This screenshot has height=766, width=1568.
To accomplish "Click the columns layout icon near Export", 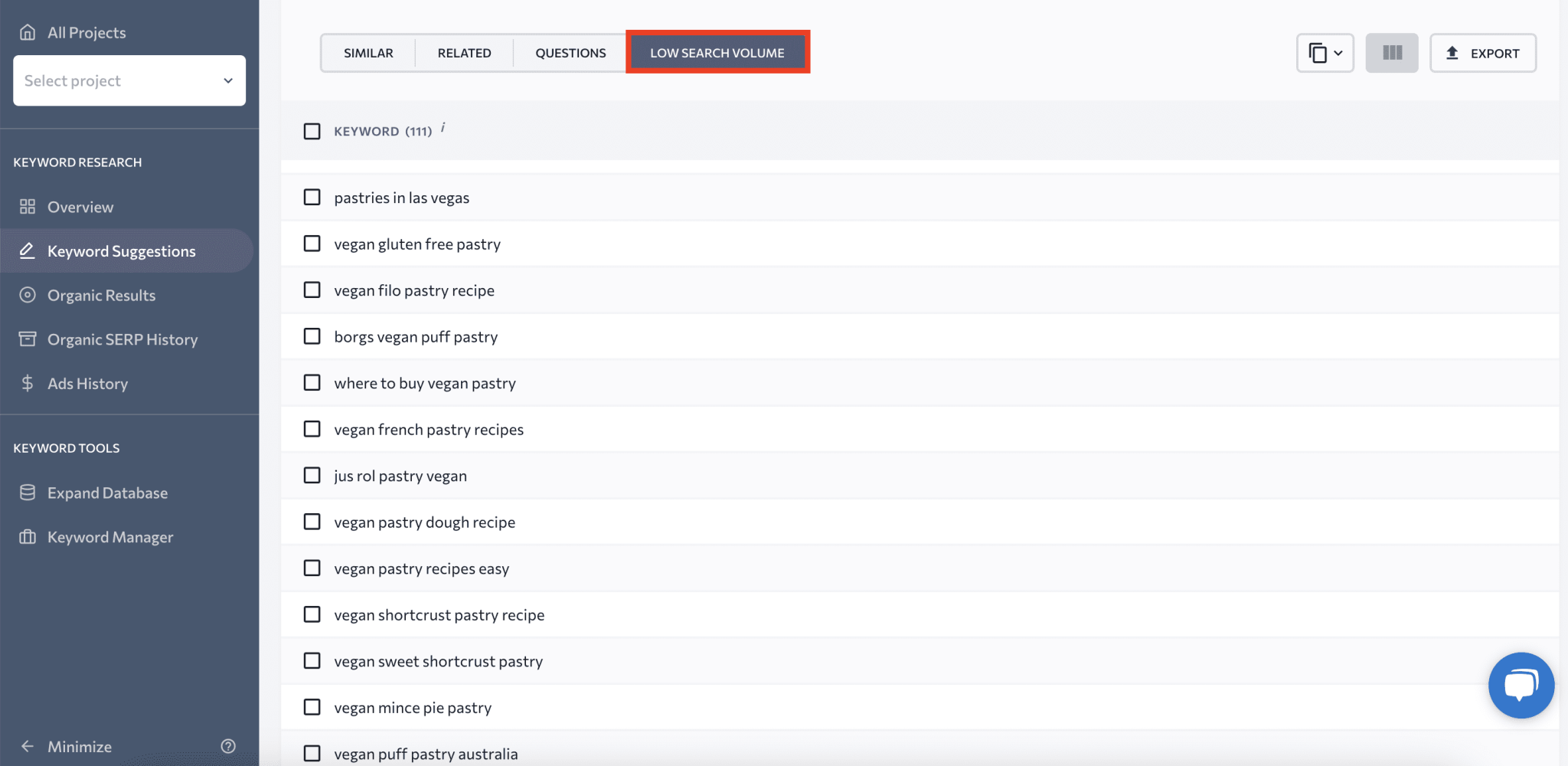I will tap(1392, 52).
